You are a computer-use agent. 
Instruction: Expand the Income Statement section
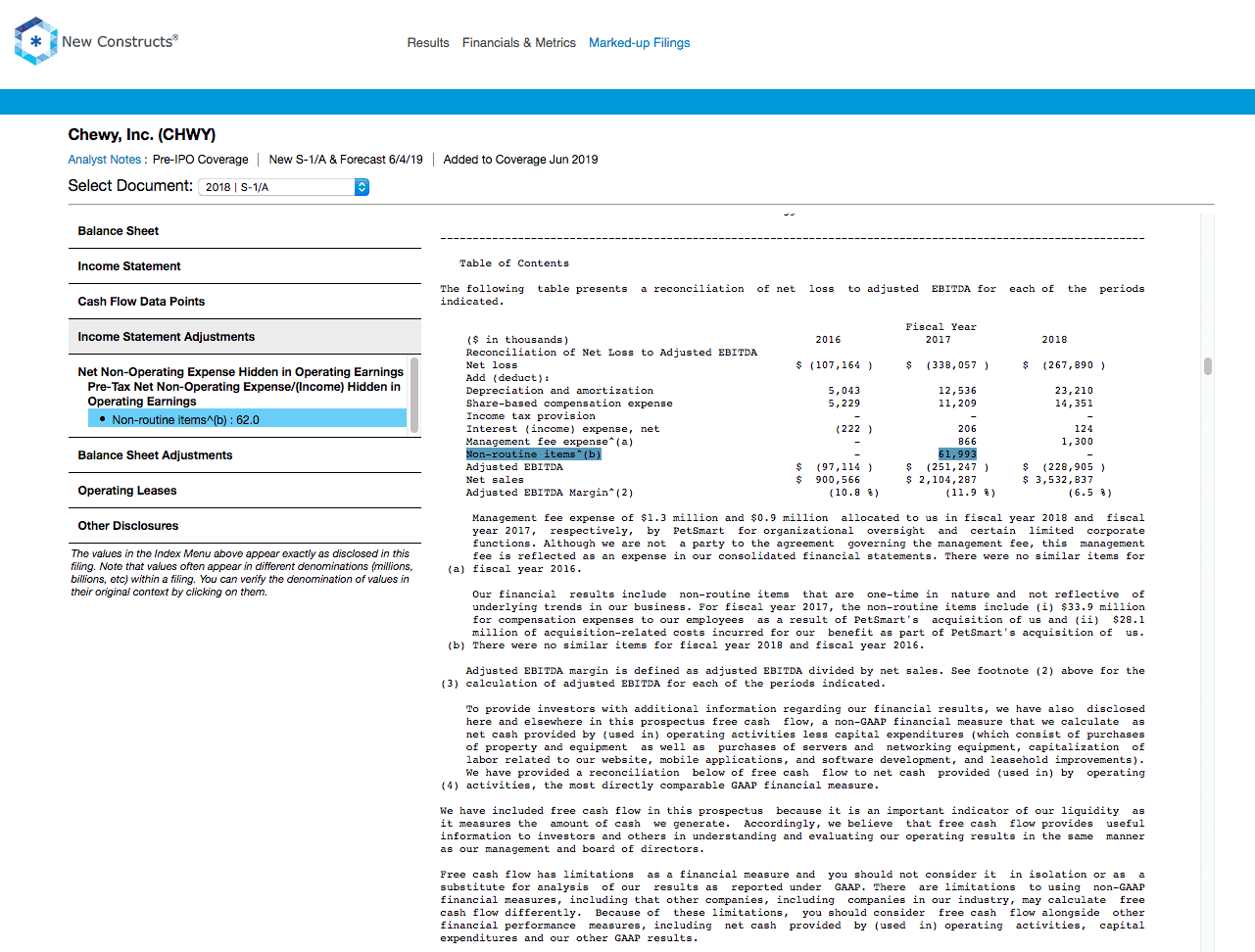pyautogui.click(x=245, y=266)
